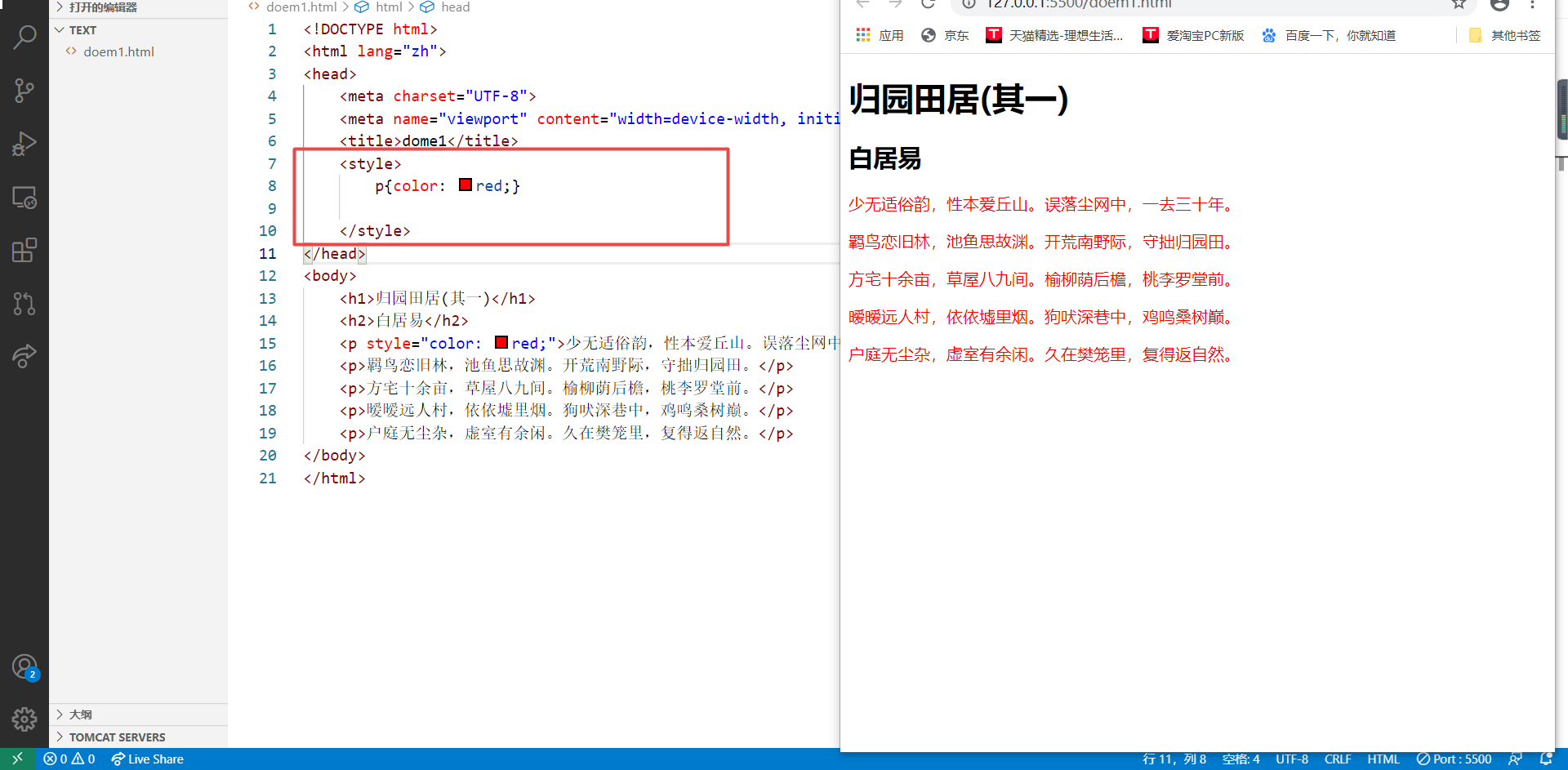1568x770 pixels.
Task: Toggle the Live Share session
Action: coord(147,759)
